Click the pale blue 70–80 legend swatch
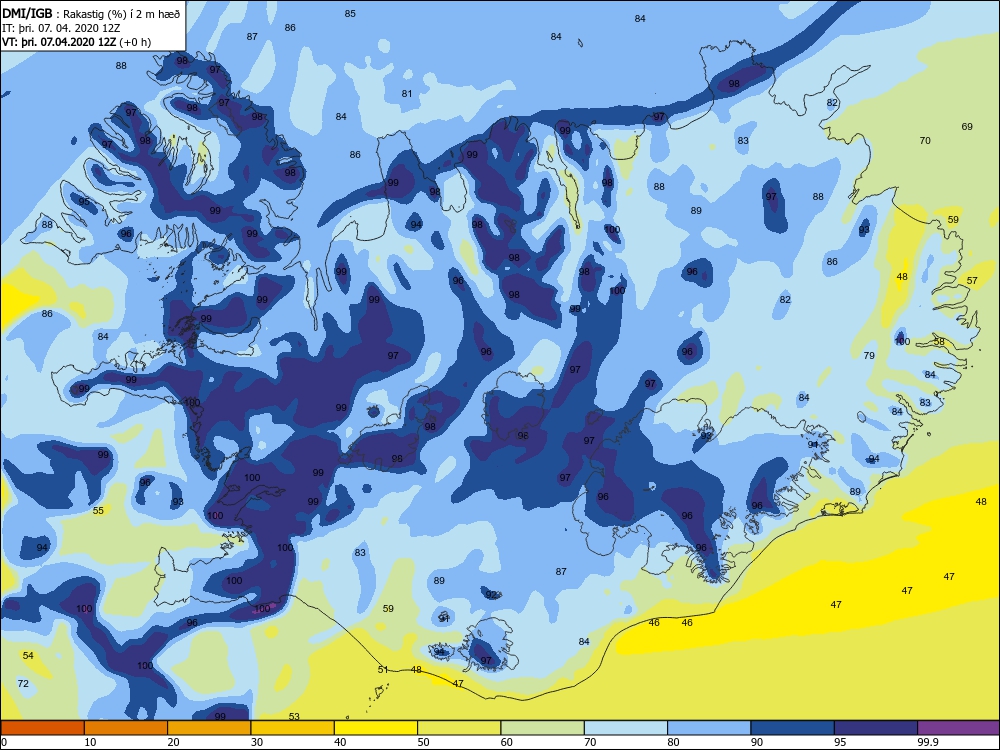 (x=626, y=728)
